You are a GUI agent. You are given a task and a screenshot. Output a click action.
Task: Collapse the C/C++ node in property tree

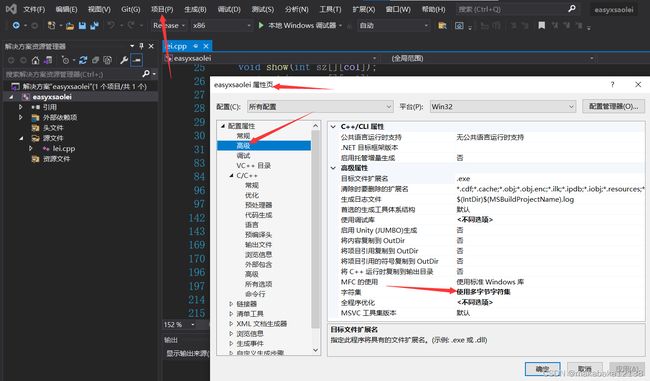point(231,175)
